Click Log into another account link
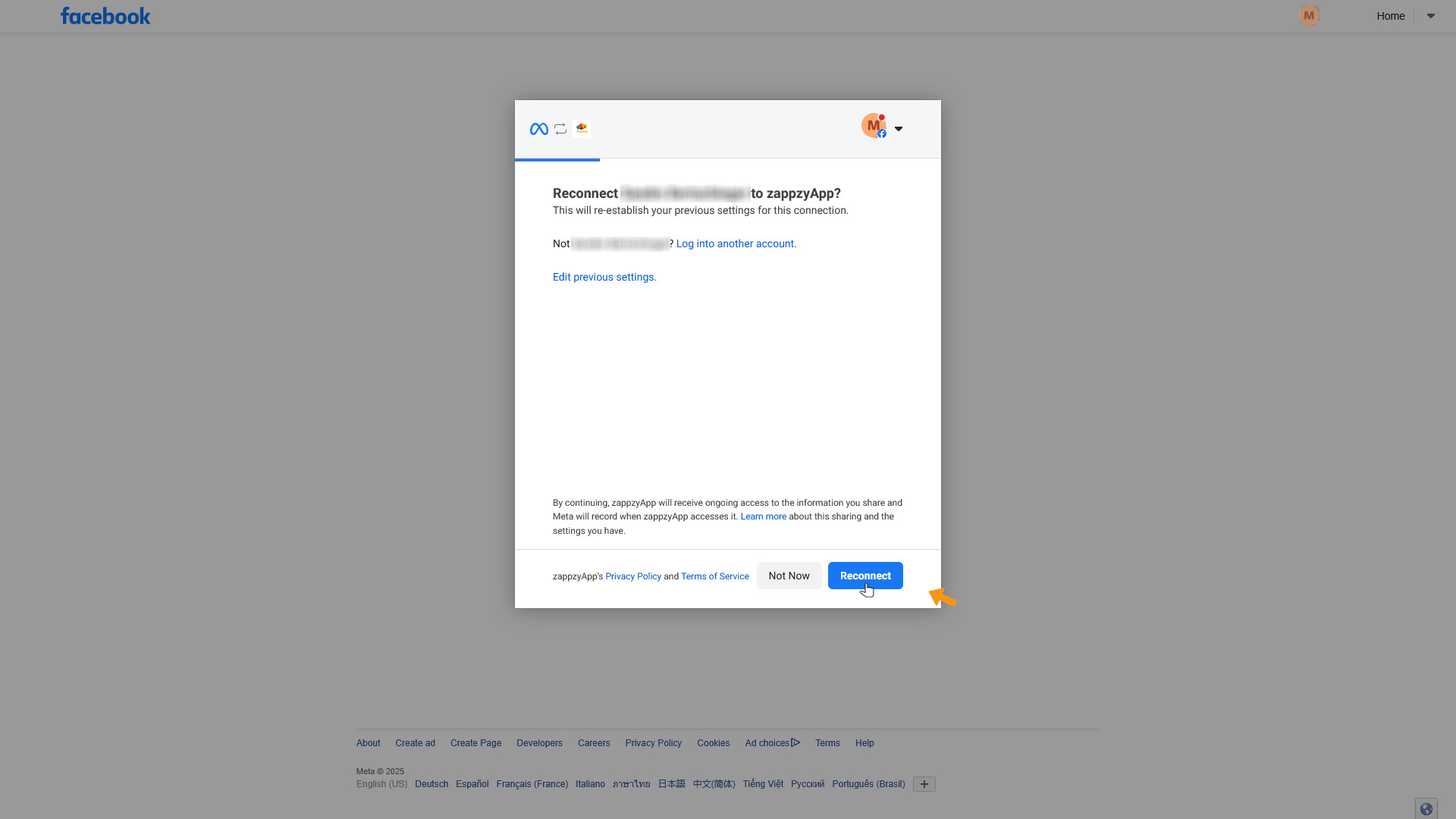This screenshot has width=1456, height=819. coord(736,243)
